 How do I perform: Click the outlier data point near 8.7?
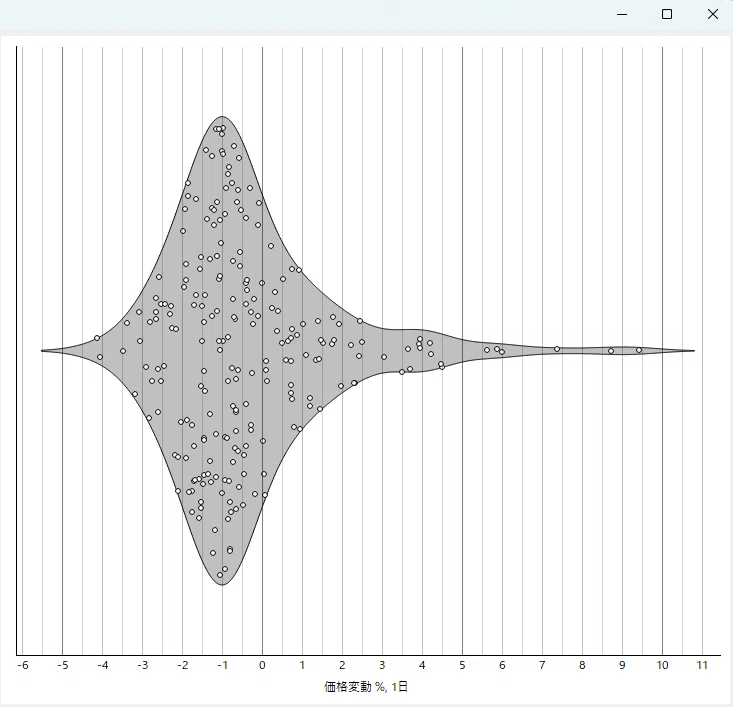click(611, 351)
